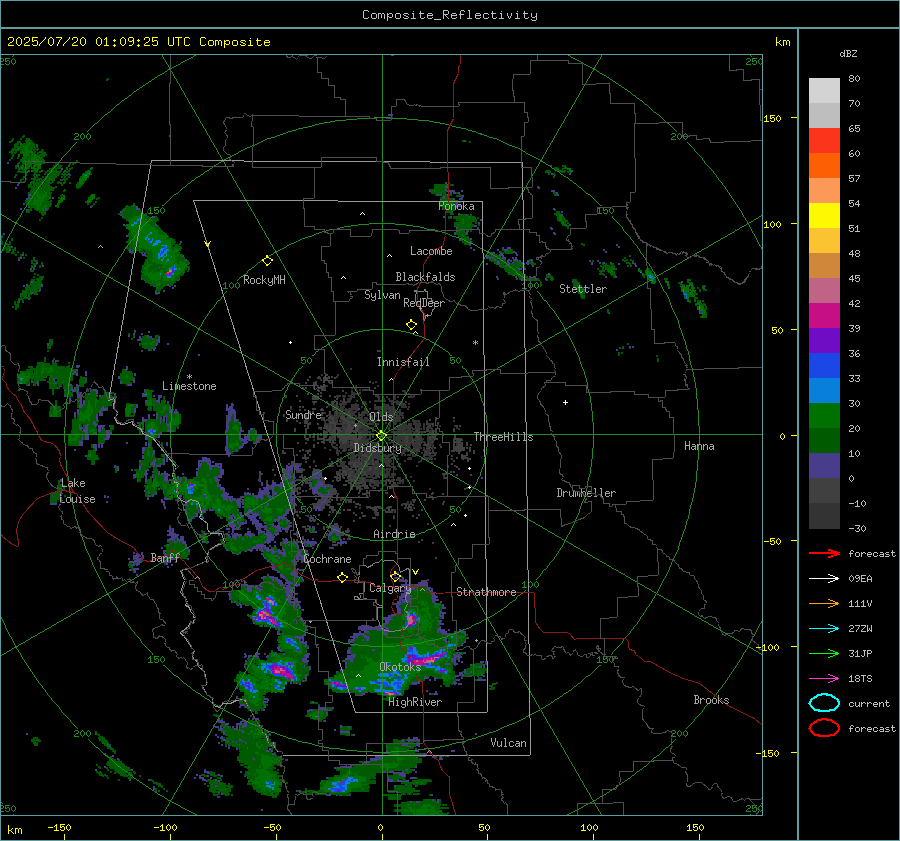The image size is (900, 841).
Task: Click the Hanna label
Action: tap(699, 446)
